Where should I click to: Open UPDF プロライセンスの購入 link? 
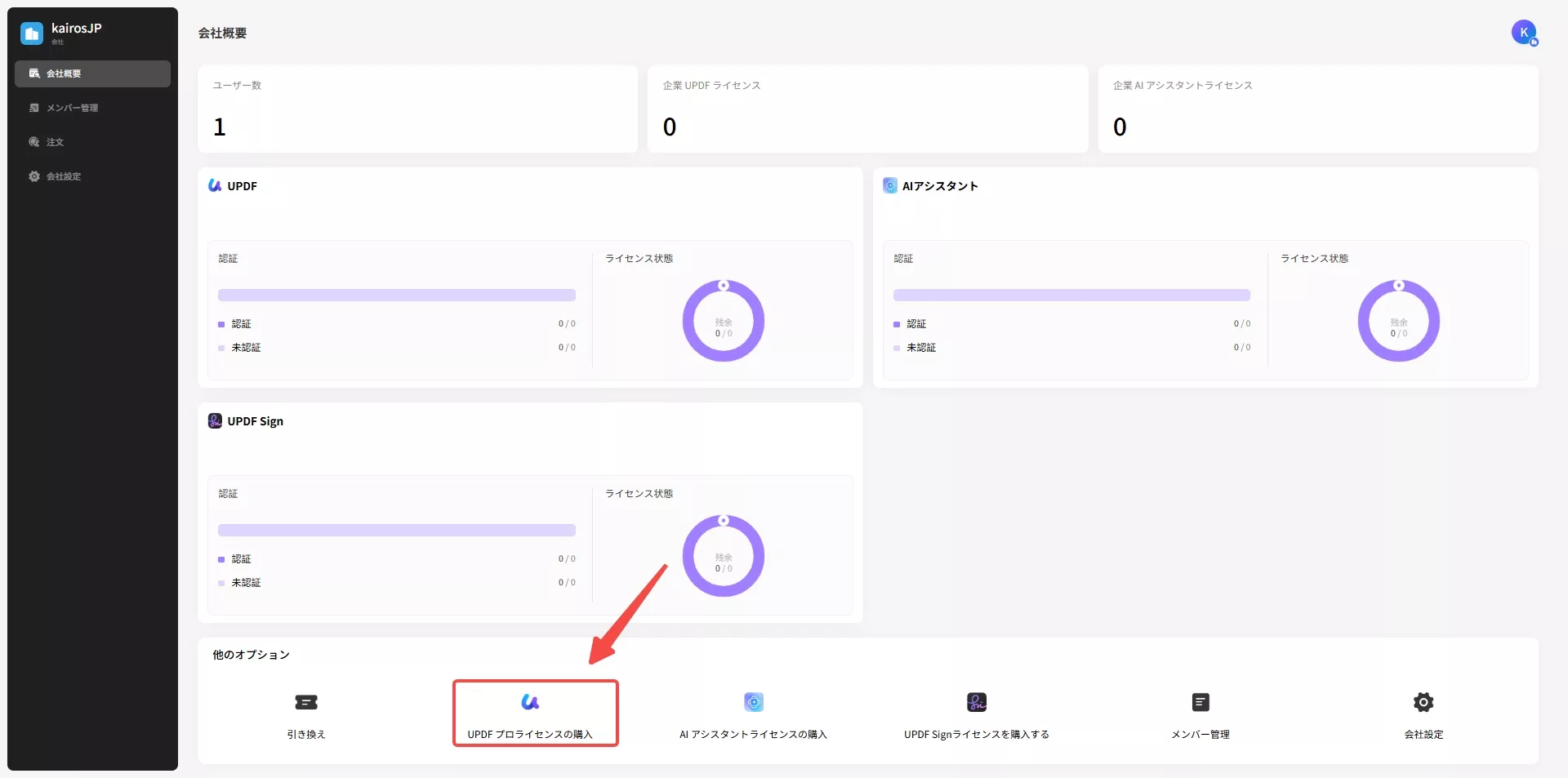click(530, 735)
